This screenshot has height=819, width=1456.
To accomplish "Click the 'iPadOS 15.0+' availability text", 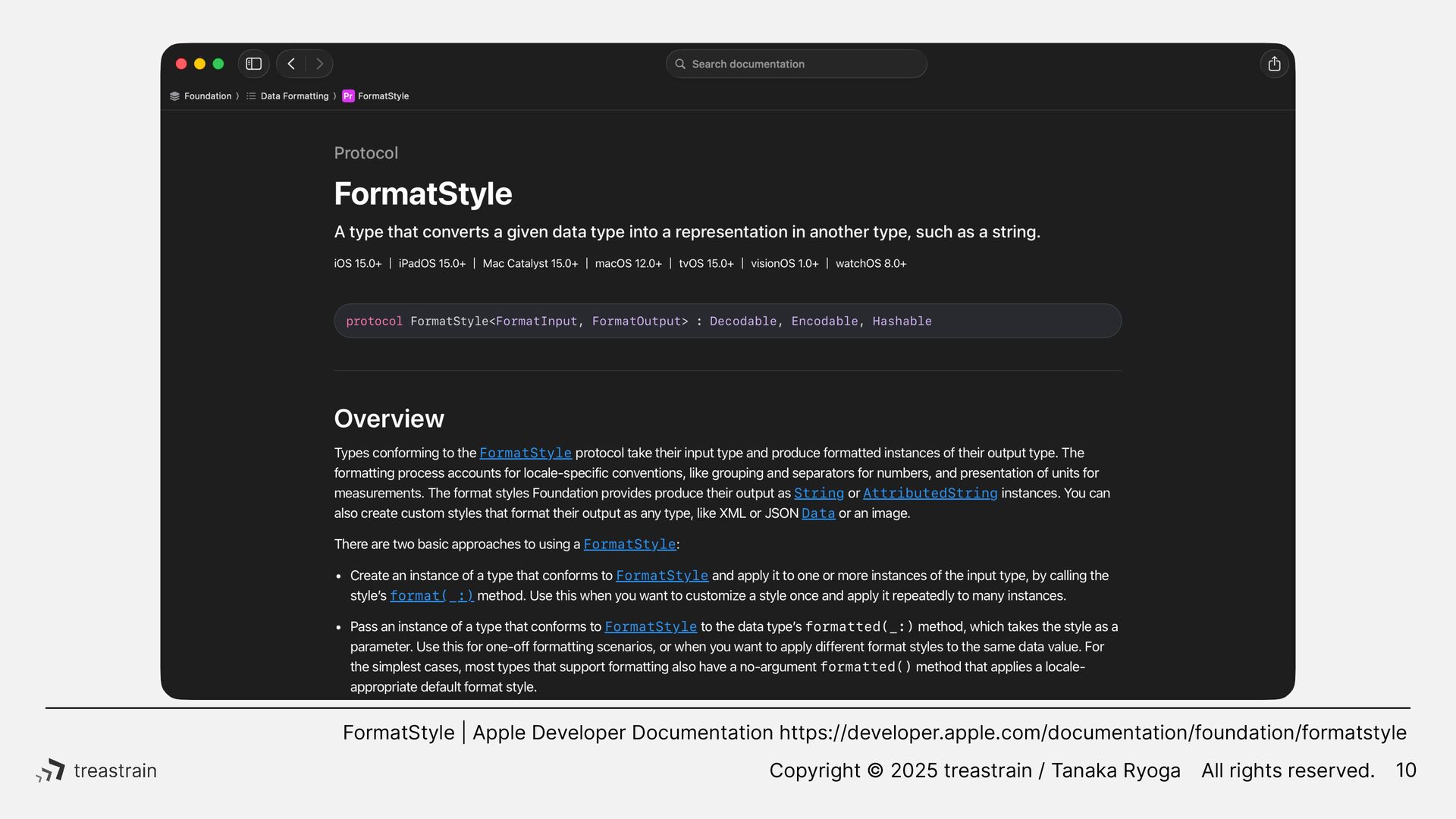I will (x=431, y=264).
